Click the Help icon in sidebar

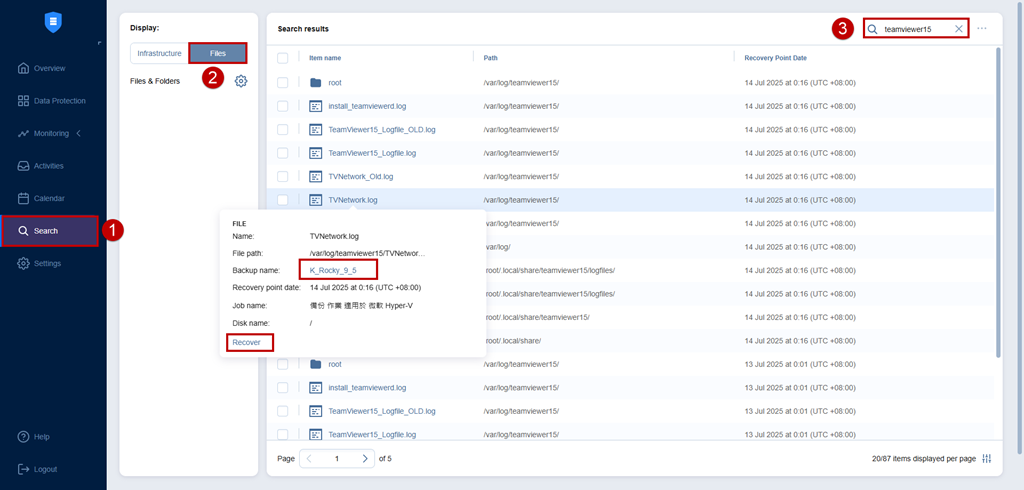[x=24, y=436]
